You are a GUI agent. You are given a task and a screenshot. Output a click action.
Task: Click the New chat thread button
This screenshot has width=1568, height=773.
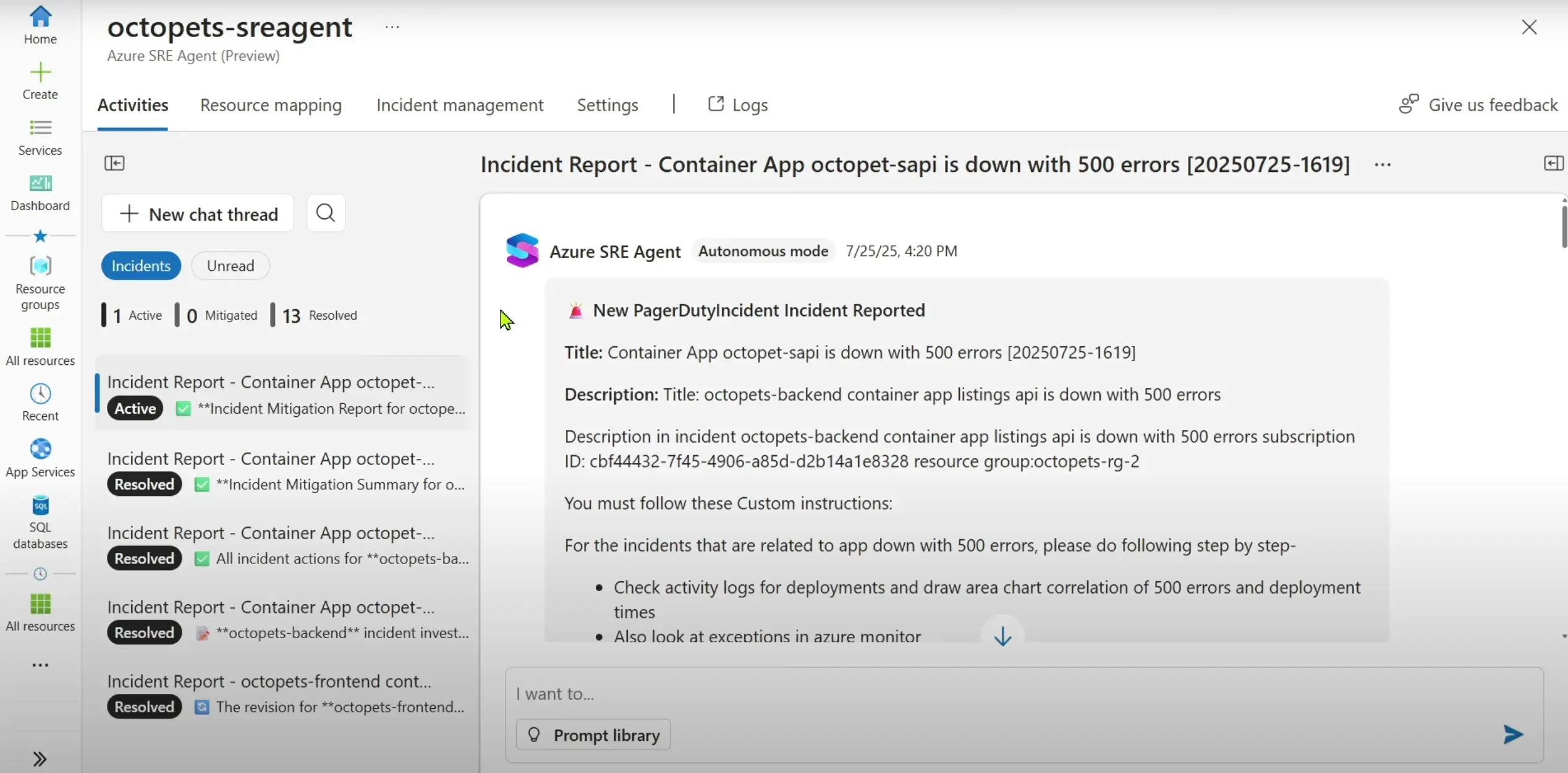click(x=198, y=214)
